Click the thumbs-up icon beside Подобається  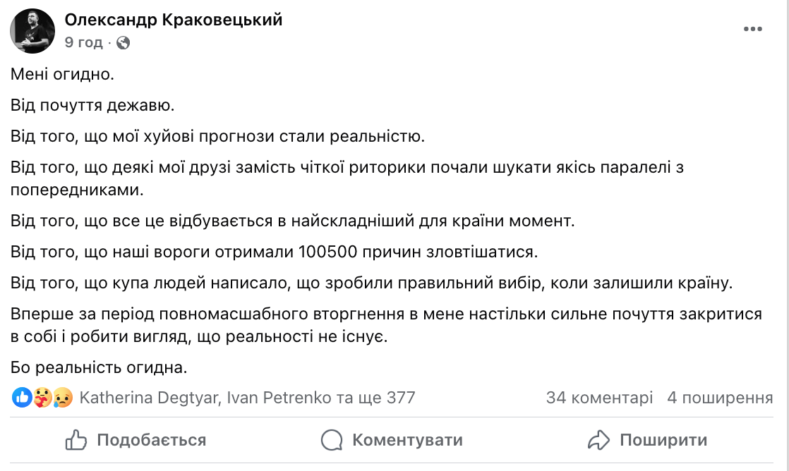tap(76, 440)
